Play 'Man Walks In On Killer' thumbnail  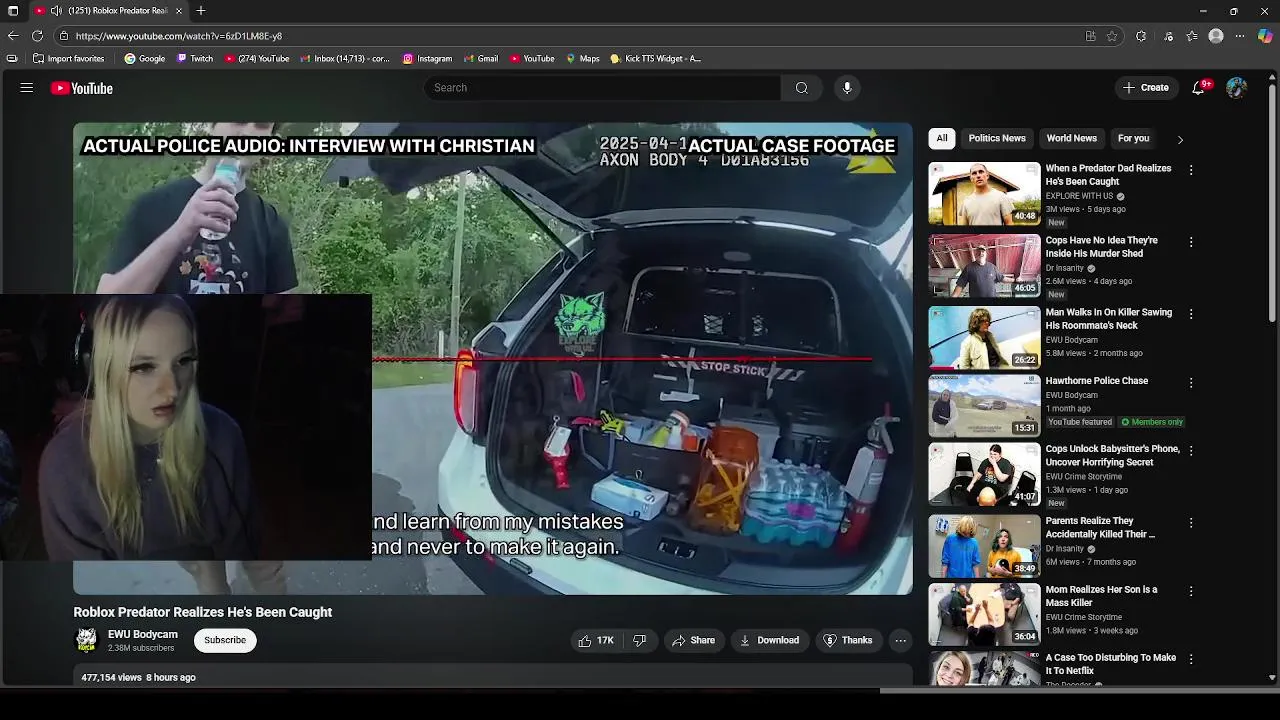coord(985,338)
